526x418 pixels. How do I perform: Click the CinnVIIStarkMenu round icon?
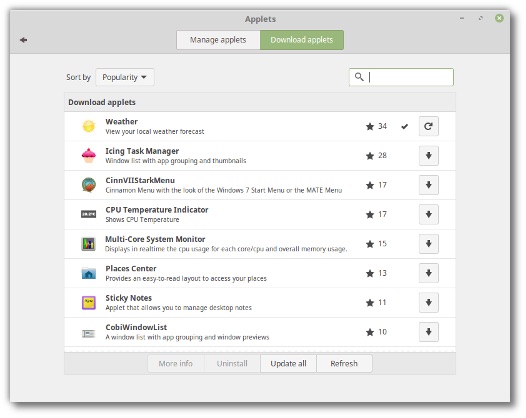[x=89, y=185]
